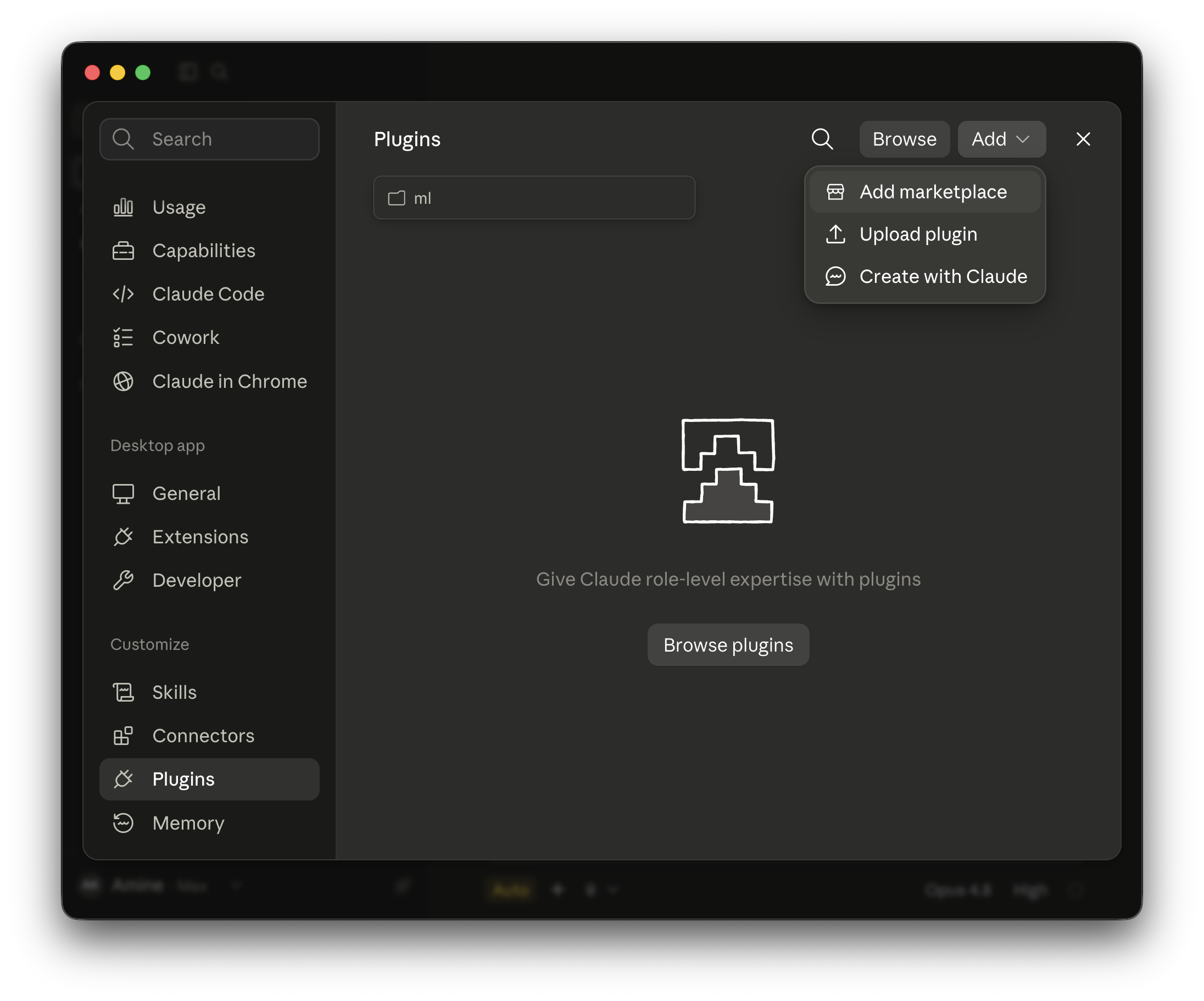The height and width of the screenshot is (1001, 1204).
Task: Open the Skills section
Action: click(x=209, y=692)
